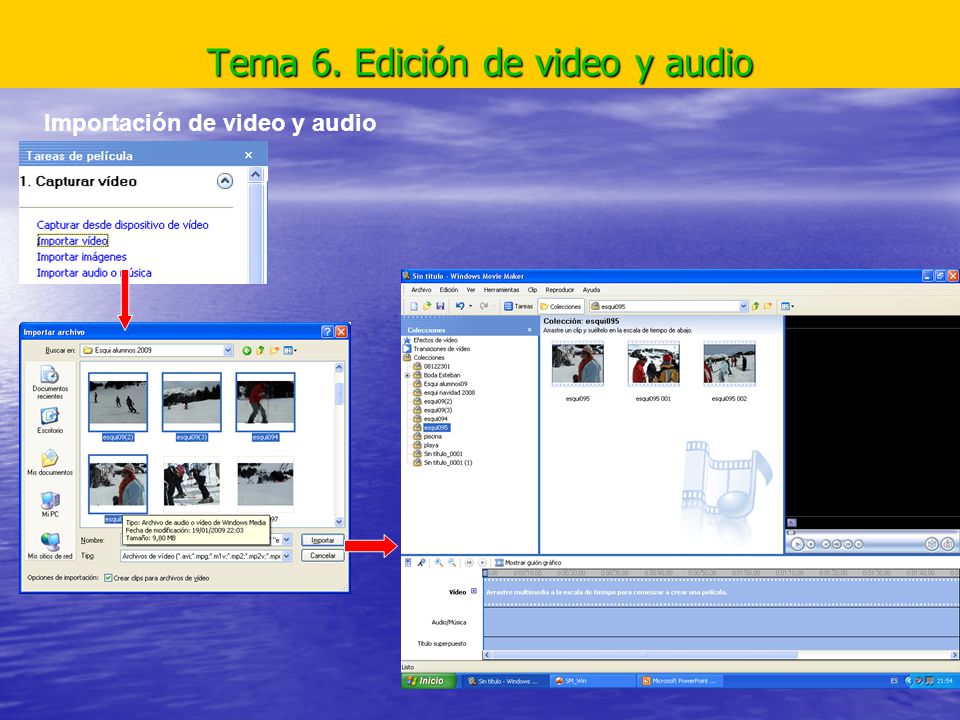Open the Ver menu
Screen dimensions: 960x720
471,290
